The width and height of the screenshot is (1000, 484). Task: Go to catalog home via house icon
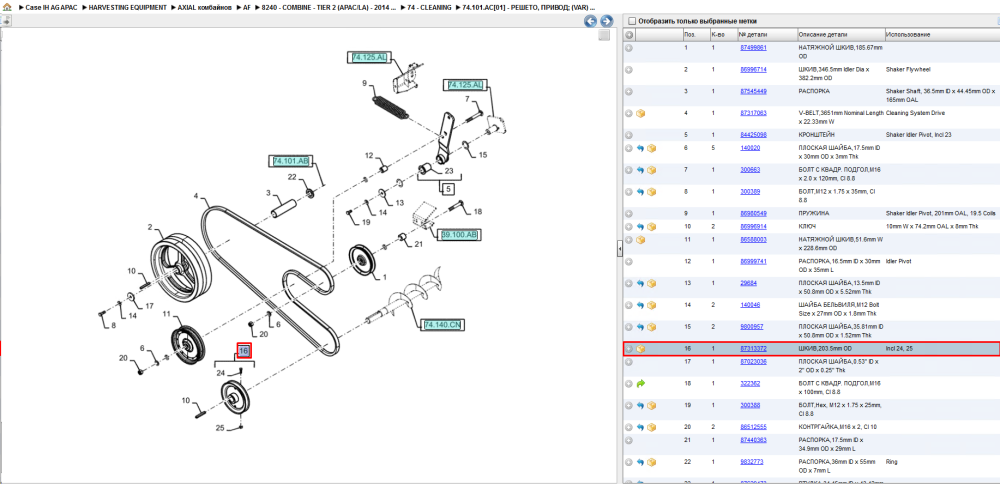click(x=6, y=7)
